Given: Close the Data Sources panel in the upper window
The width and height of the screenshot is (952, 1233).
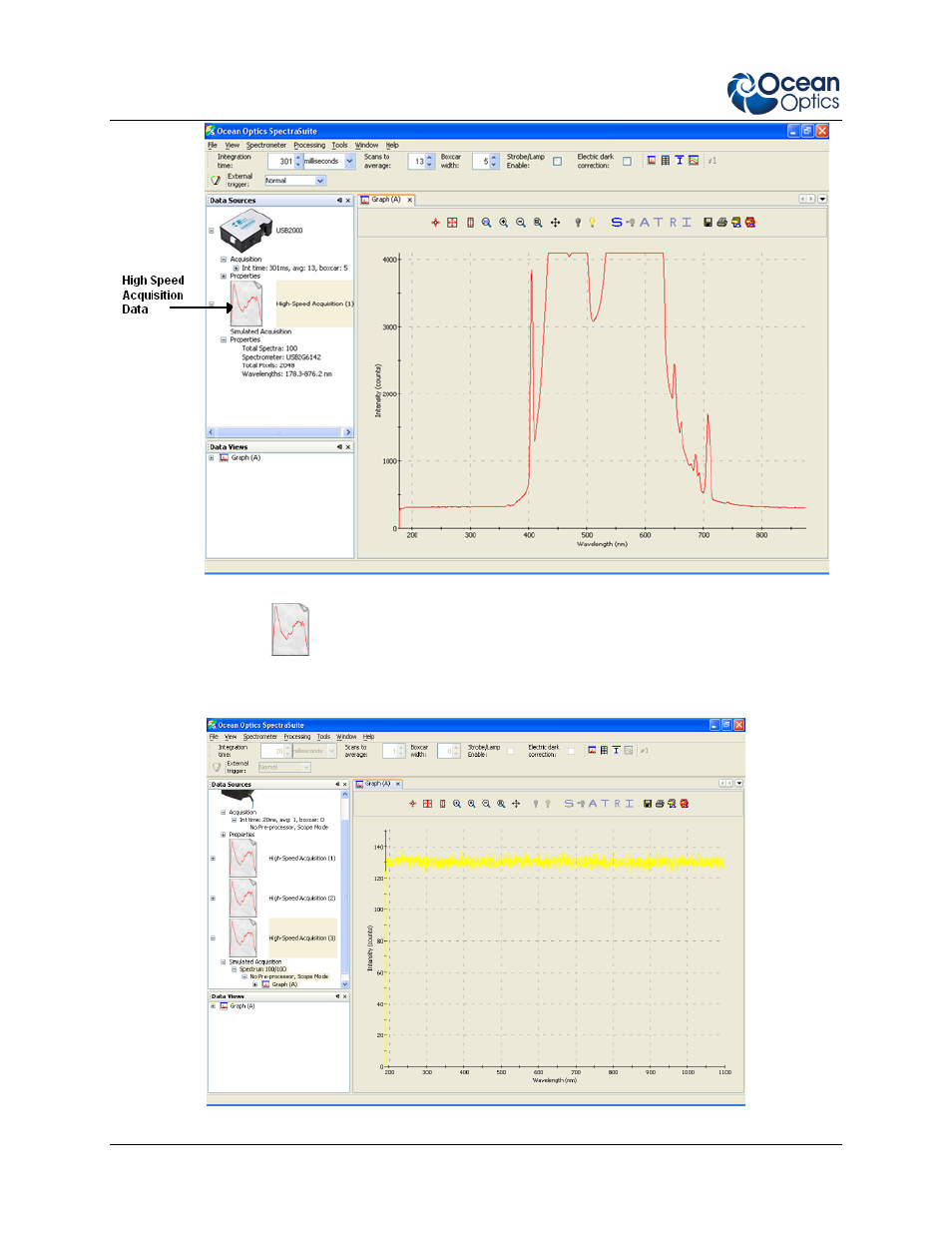Looking at the screenshot, I should click(348, 201).
